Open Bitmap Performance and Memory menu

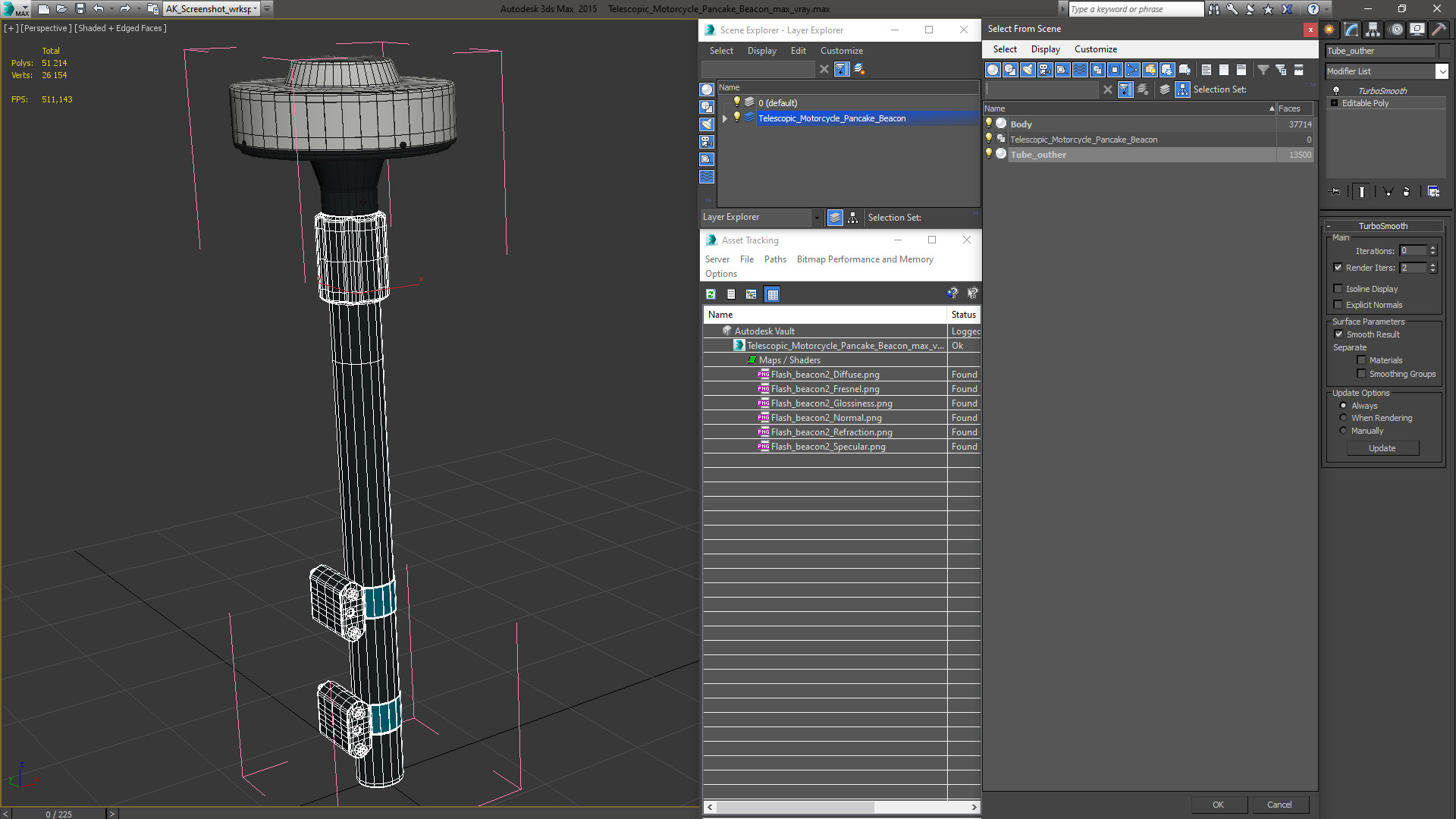pos(864,259)
